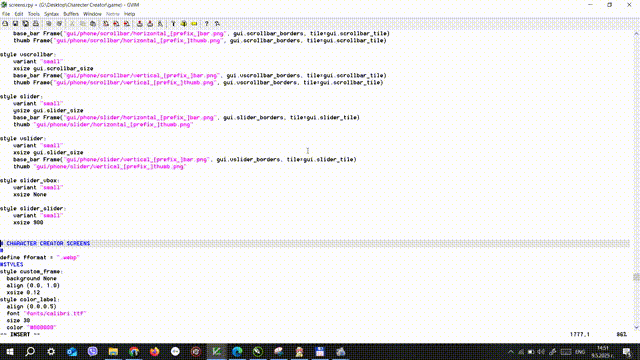Click the Find Previous toolbar icon
This screenshot has width=640, height=360.
127,24
